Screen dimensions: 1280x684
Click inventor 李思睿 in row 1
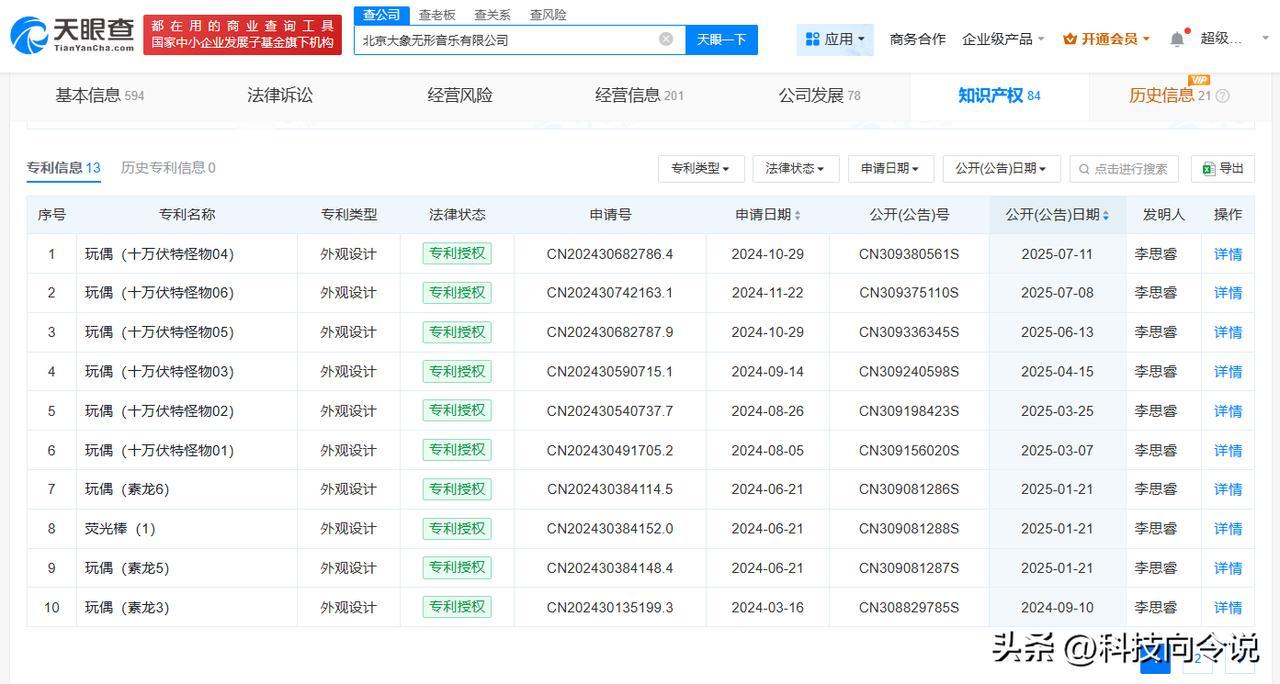[x=1155, y=254]
